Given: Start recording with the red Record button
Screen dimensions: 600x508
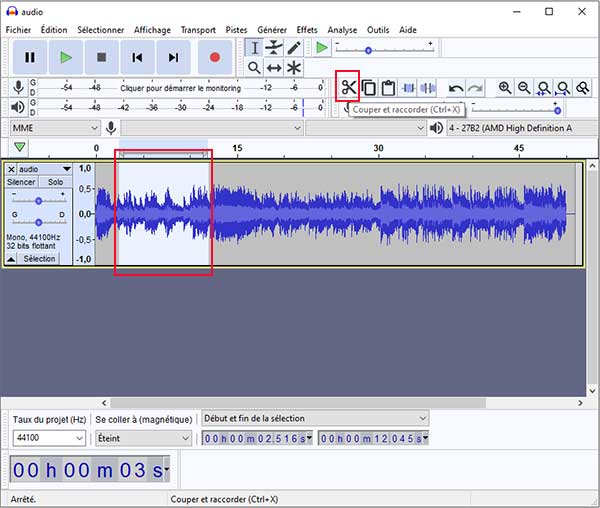Looking at the screenshot, I should point(215,57).
